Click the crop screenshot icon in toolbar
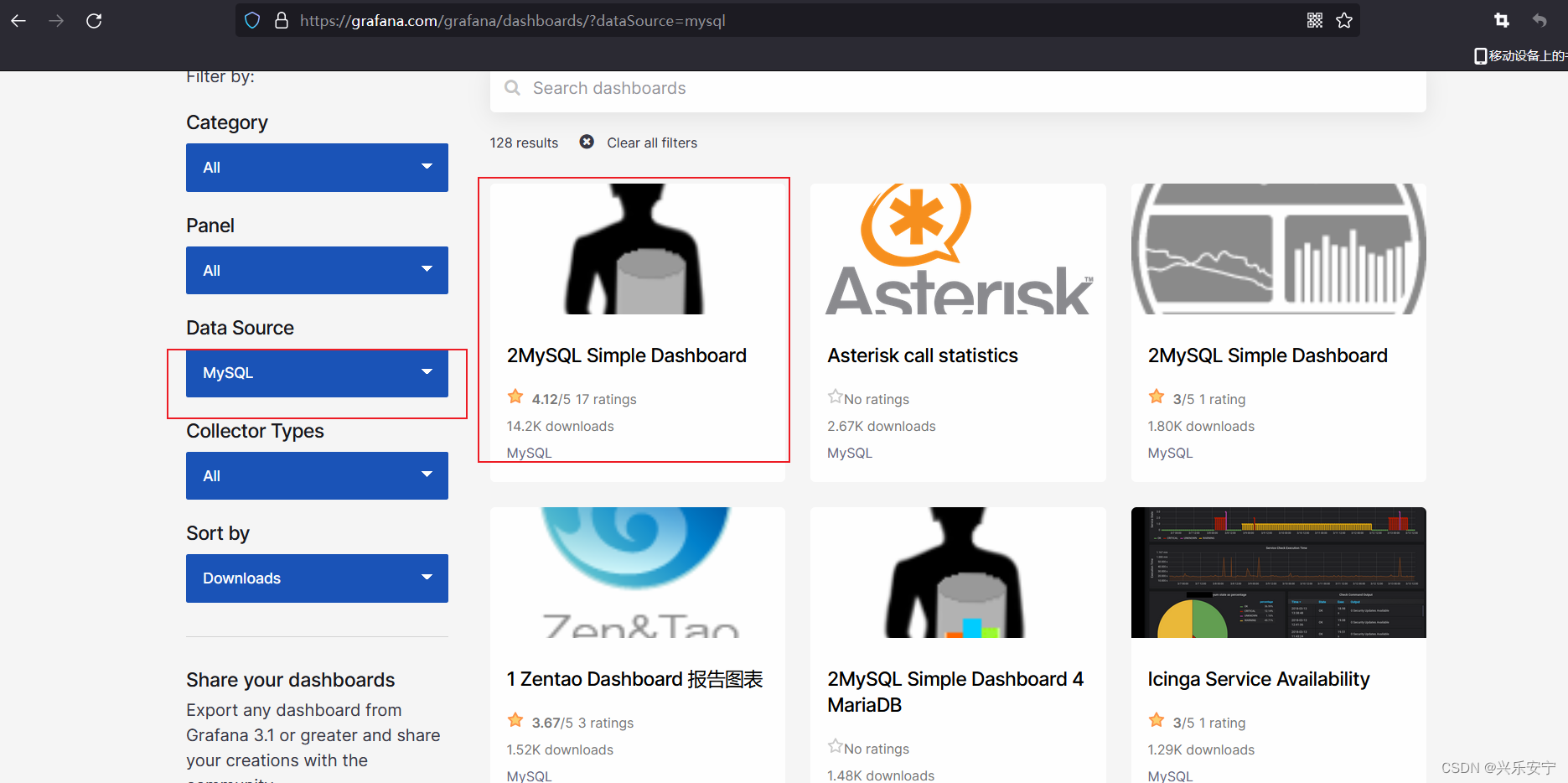 1502,20
